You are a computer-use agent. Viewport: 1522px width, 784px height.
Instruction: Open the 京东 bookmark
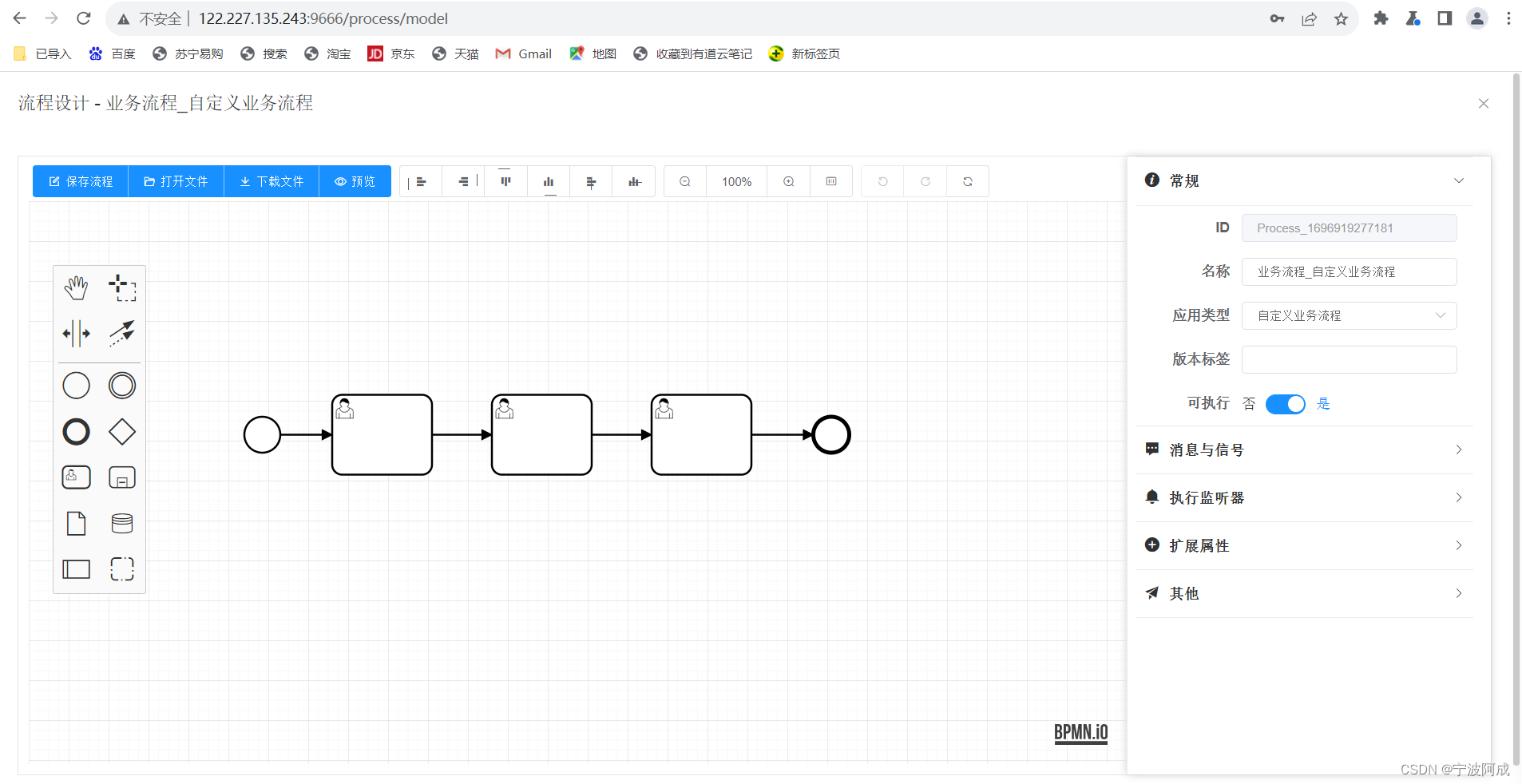pyautogui.click(x=391, y=53)
